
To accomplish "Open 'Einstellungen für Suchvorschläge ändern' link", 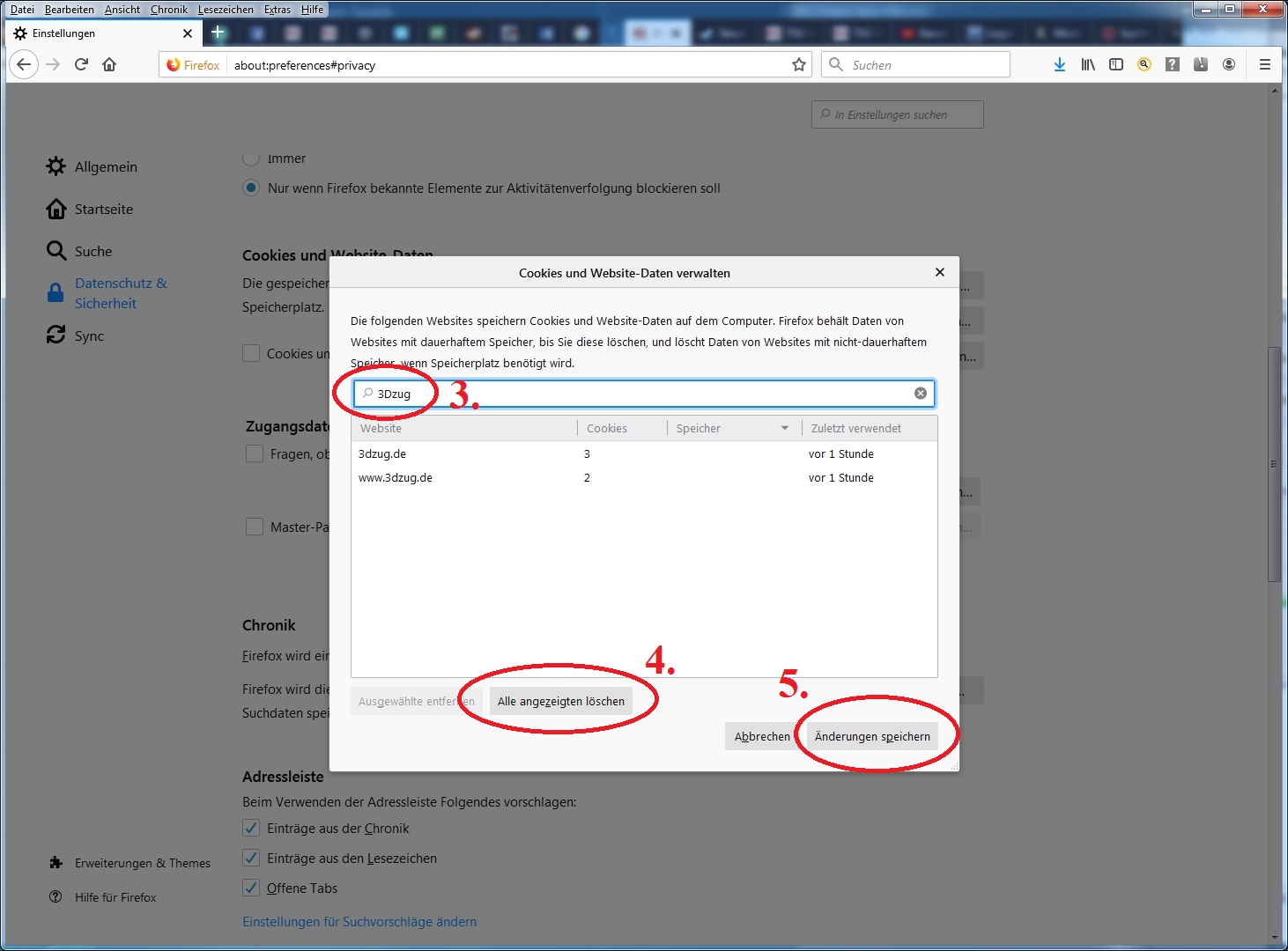I will 359,921.
